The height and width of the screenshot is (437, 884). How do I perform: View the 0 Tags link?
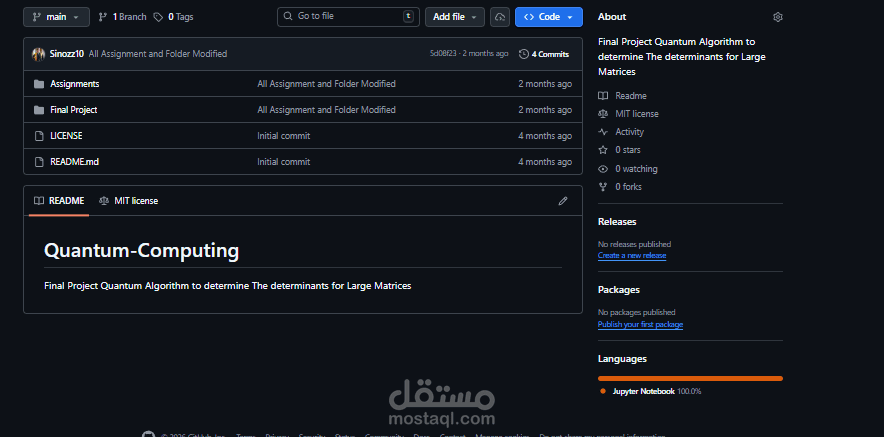(x=174, y=17)
